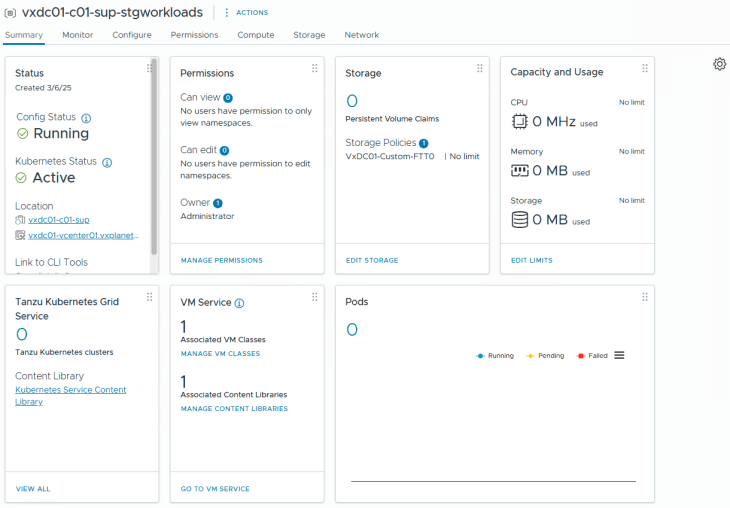Screen dimensions: 730x508
Task: Click drag handle on Capacity and Usage card
Action: 645,68
